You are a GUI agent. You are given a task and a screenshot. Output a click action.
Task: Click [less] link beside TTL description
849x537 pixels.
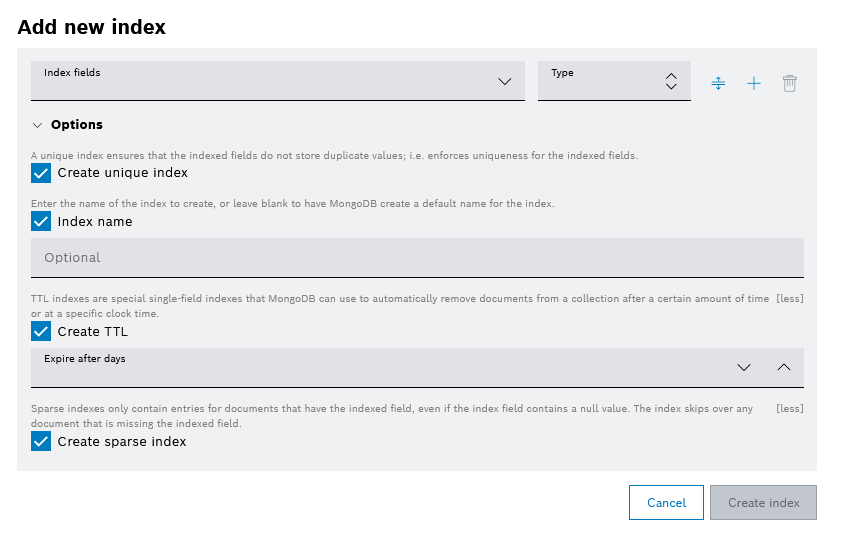click(790, 299)
